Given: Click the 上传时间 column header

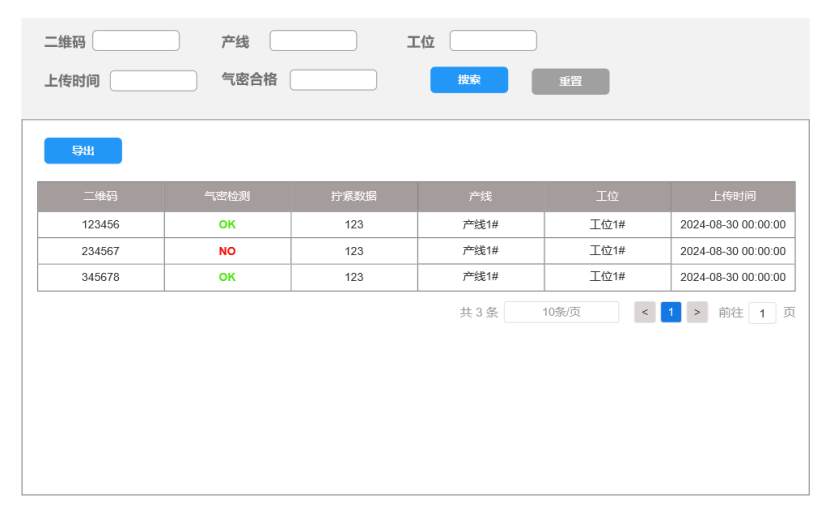Looking at the screenshot, I should click(733, 196).
